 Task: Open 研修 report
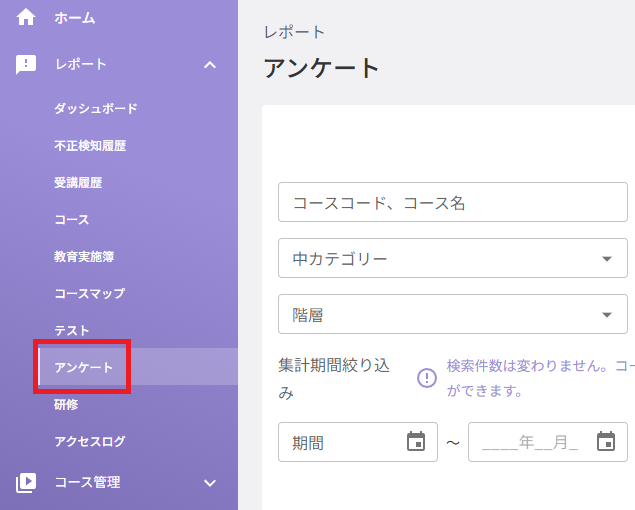click(x=66, y=404)
